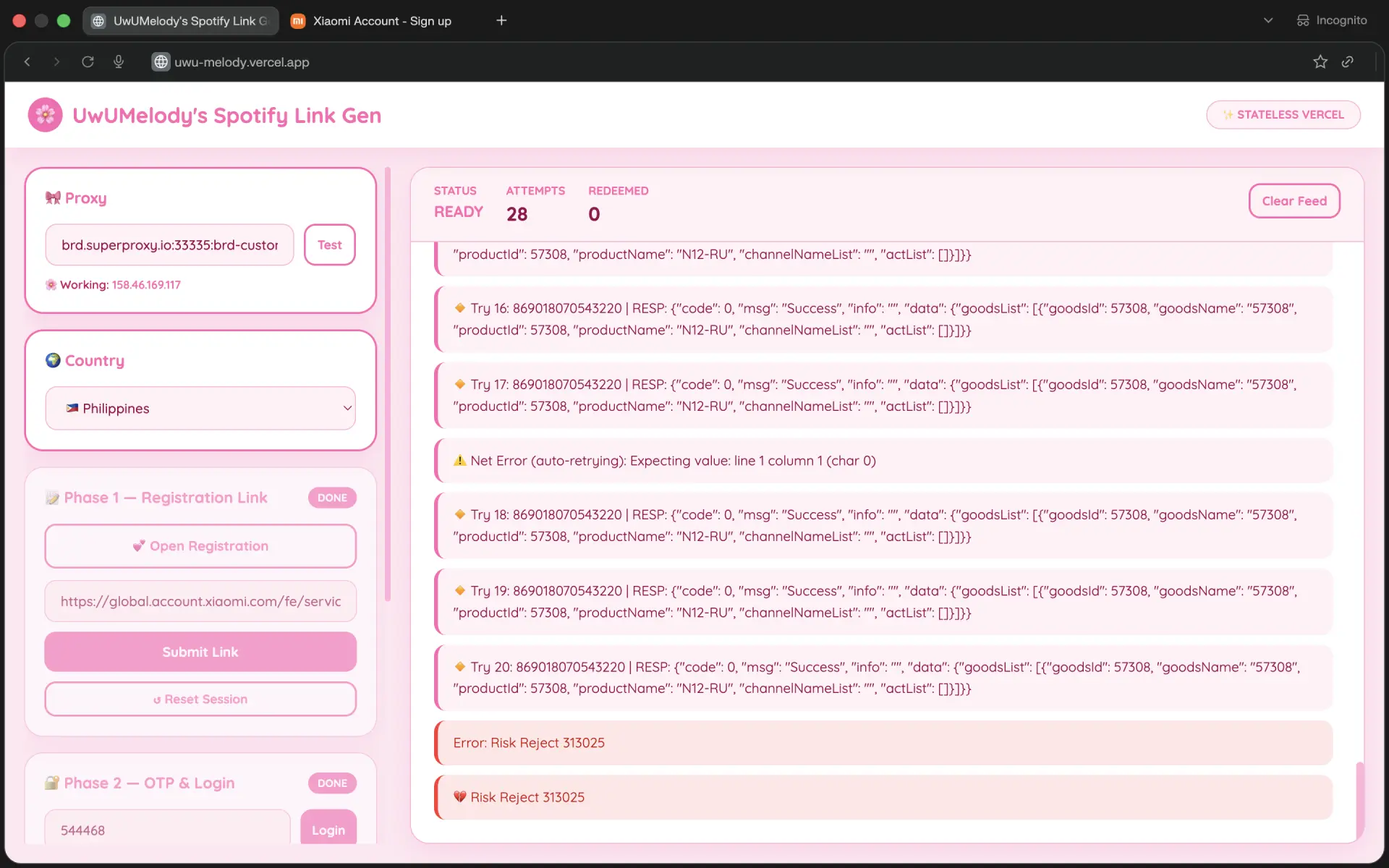The width and height of the screenshot is (1389, 868).
Task: Click the Xiaomi tab favicon
Action: click(x=297, y=21)
